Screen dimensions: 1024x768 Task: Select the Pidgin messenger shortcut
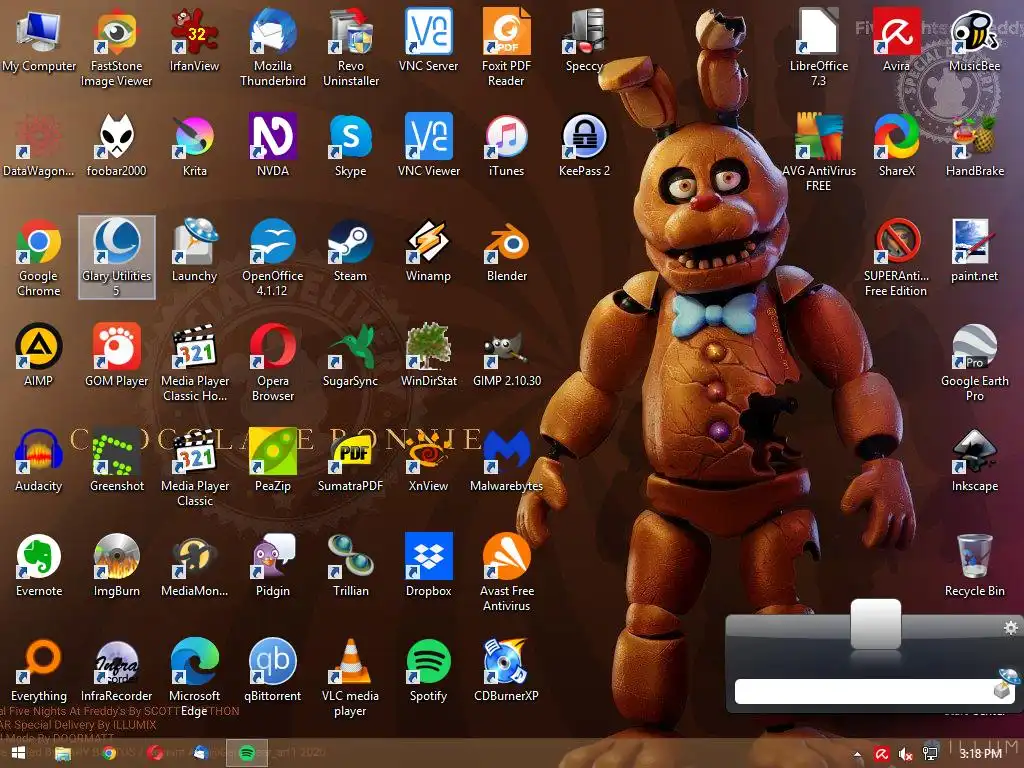pos(272,567)
